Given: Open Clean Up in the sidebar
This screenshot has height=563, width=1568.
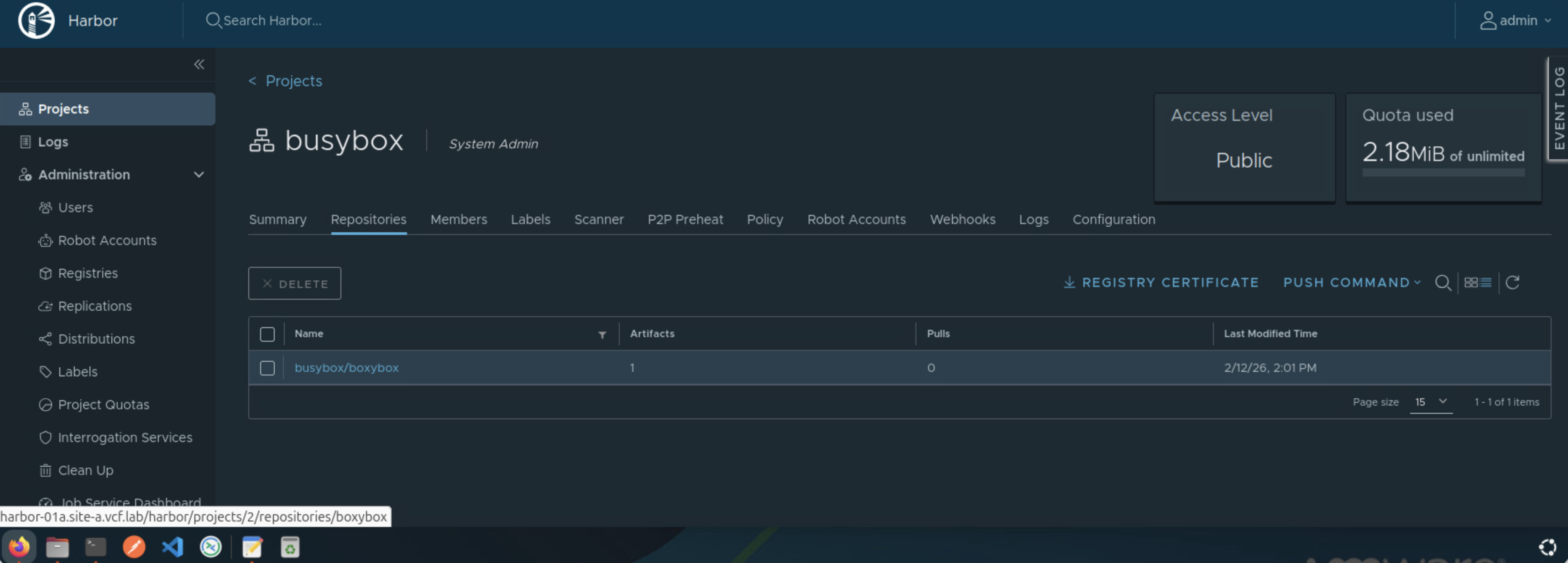Looking at the screenshot, I should coord(85,470).
